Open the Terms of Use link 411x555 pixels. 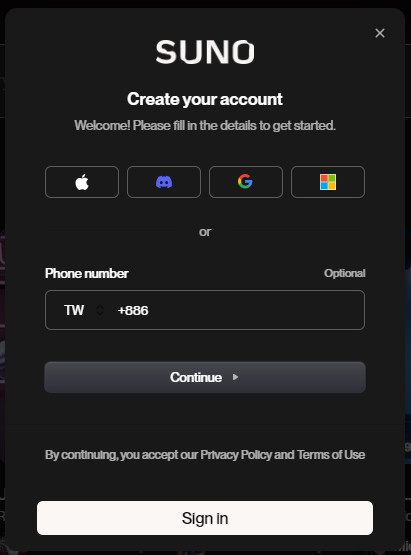pos(331,455)
